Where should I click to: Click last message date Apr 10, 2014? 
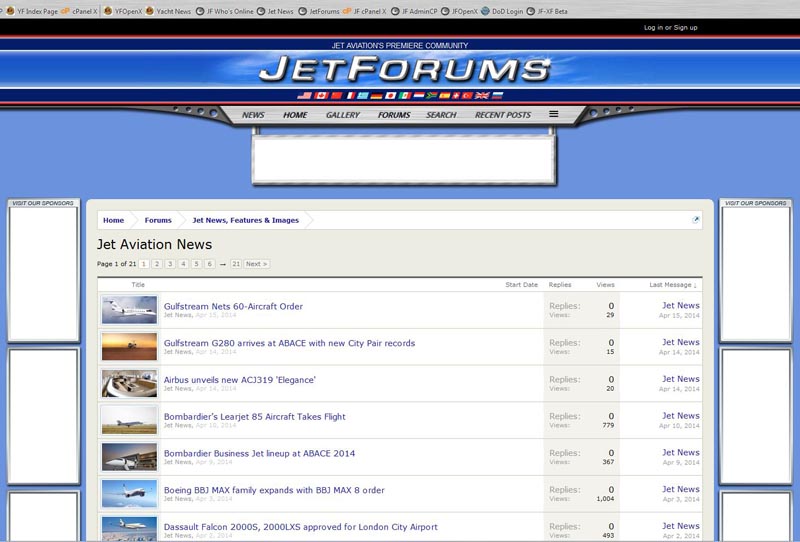(679, 426)
